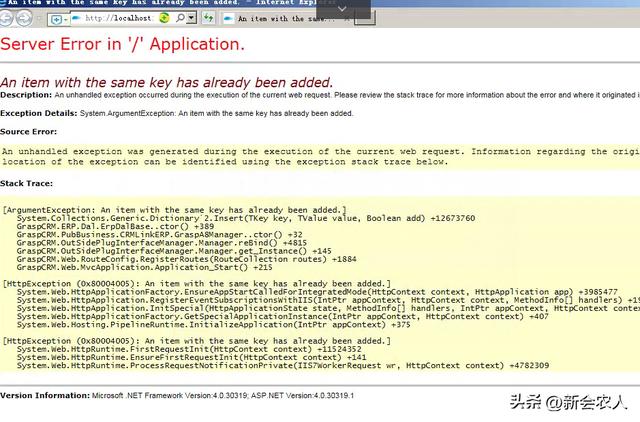This screenshot has height=422, width=640.
Task: Click the magnifier search icon in address bar
Action: coord(180,18)
